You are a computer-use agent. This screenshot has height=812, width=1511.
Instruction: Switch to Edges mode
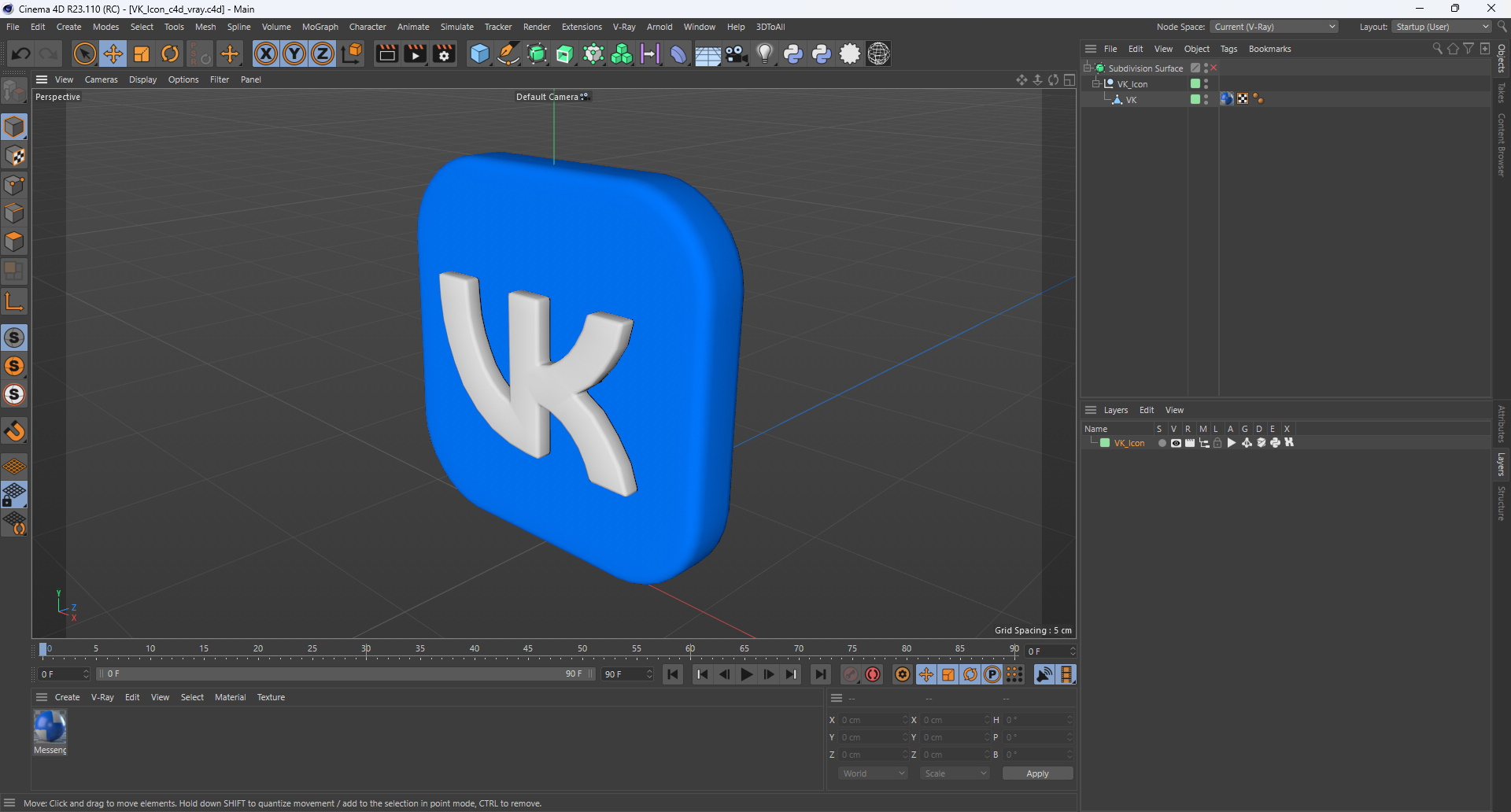14,213
